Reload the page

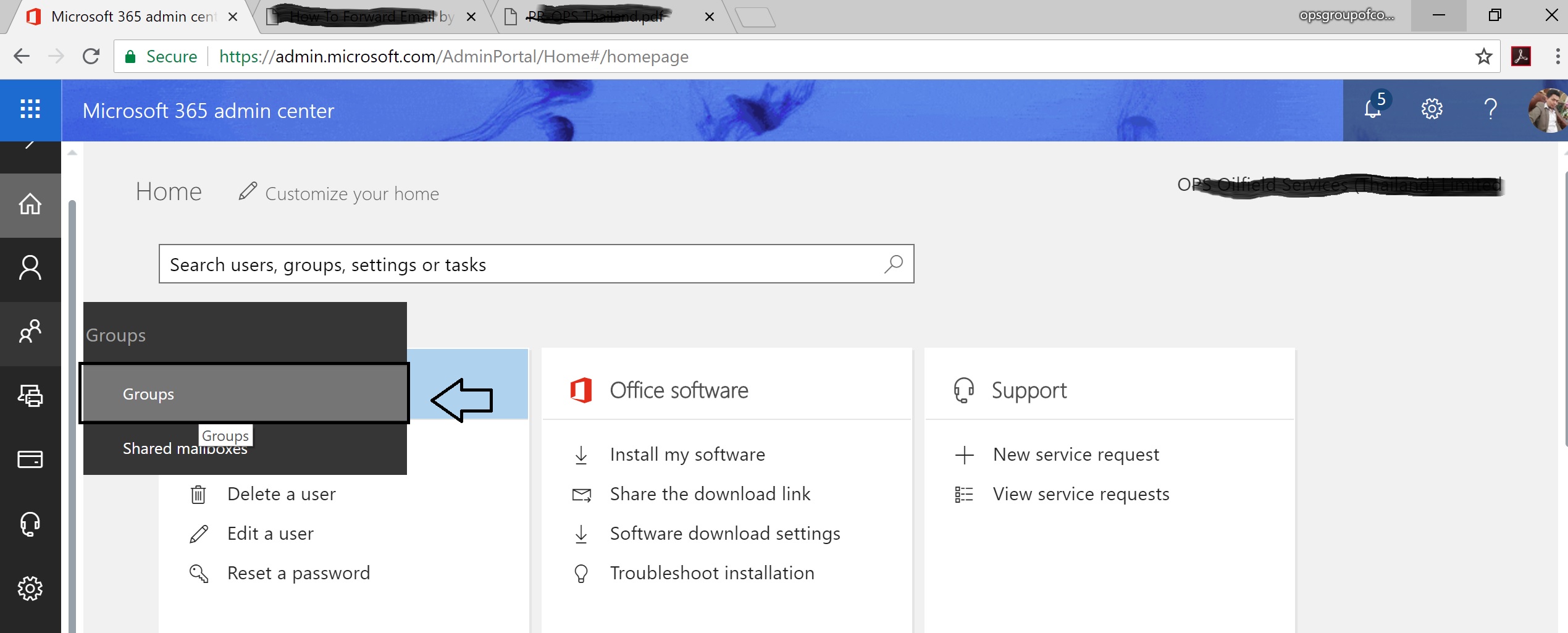[x=91, y=56]
